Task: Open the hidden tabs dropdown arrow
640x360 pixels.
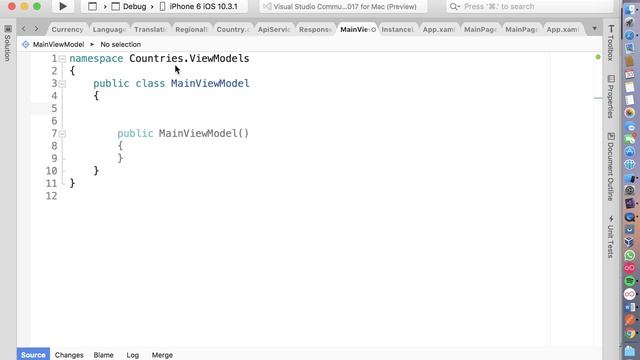Action: pyautogui.click(x=594, y=29)
